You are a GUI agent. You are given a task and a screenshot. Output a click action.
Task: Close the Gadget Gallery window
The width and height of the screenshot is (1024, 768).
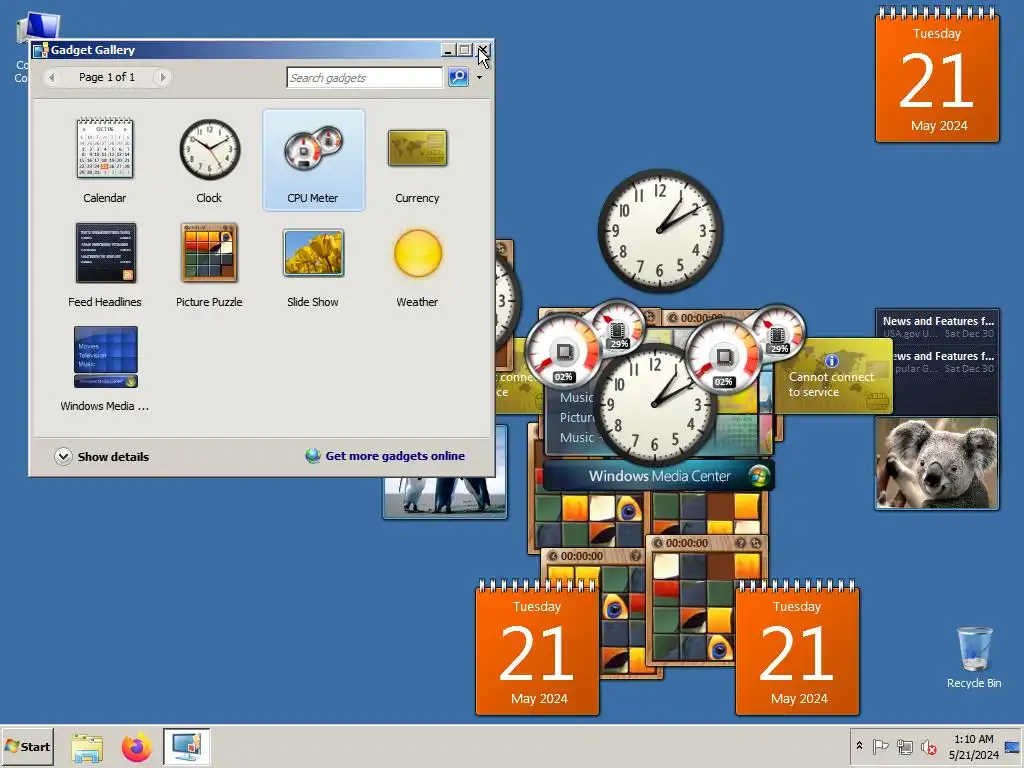pyautogui.click(x=483, y=50)
